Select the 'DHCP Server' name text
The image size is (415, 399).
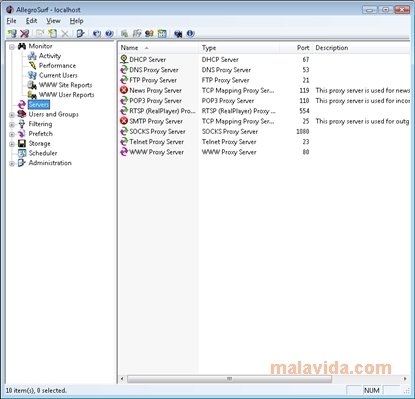pos(147,60)
